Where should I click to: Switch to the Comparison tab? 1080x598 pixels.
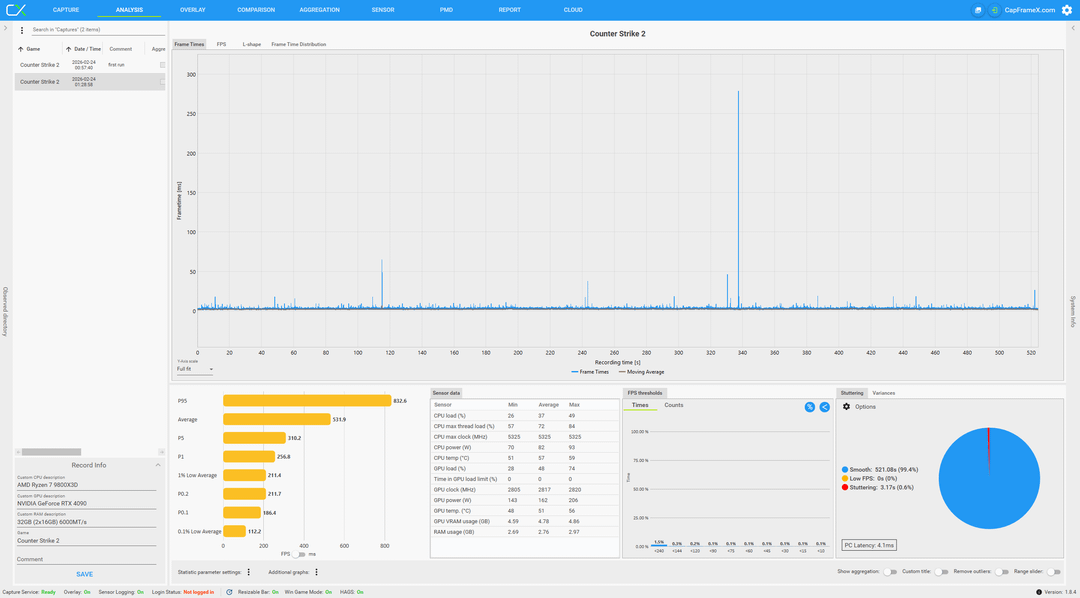click(256, 10)
